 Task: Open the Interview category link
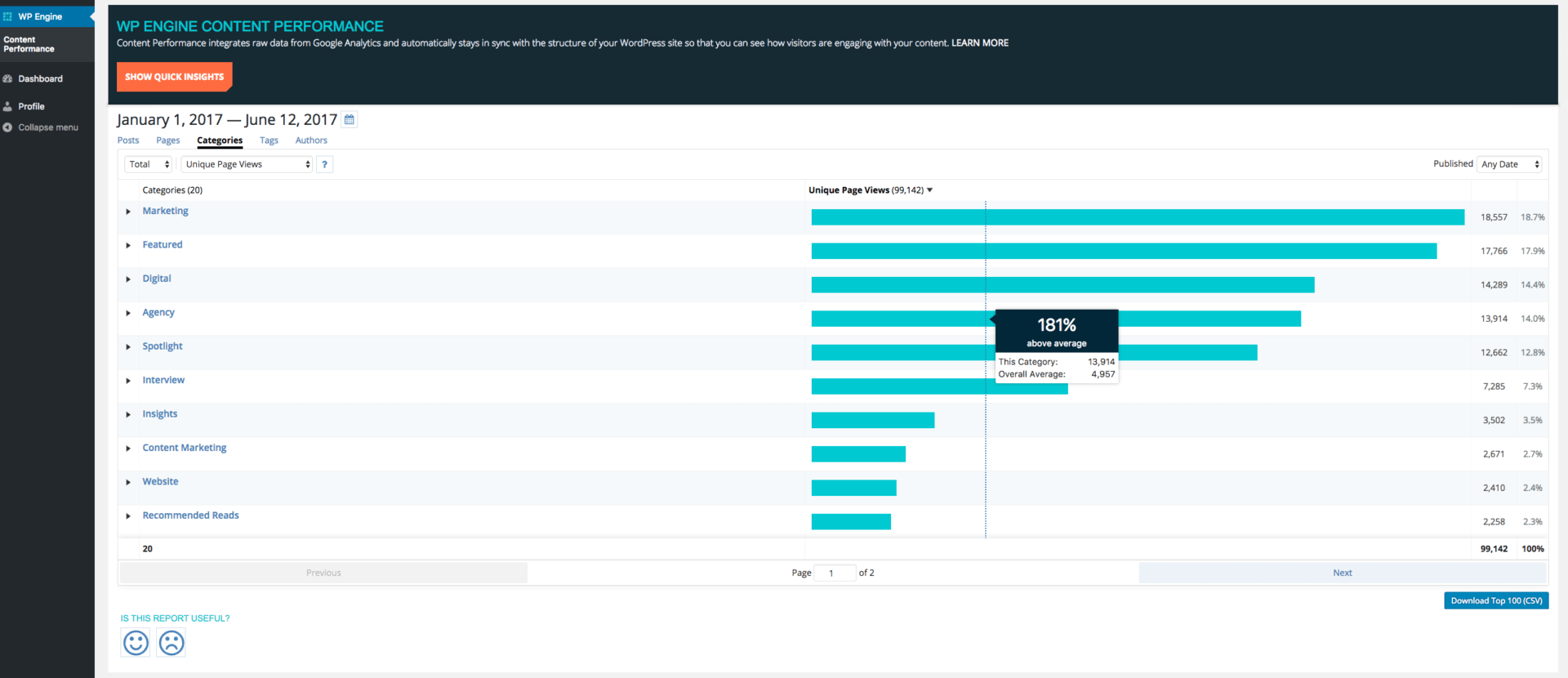pos(163,380)
